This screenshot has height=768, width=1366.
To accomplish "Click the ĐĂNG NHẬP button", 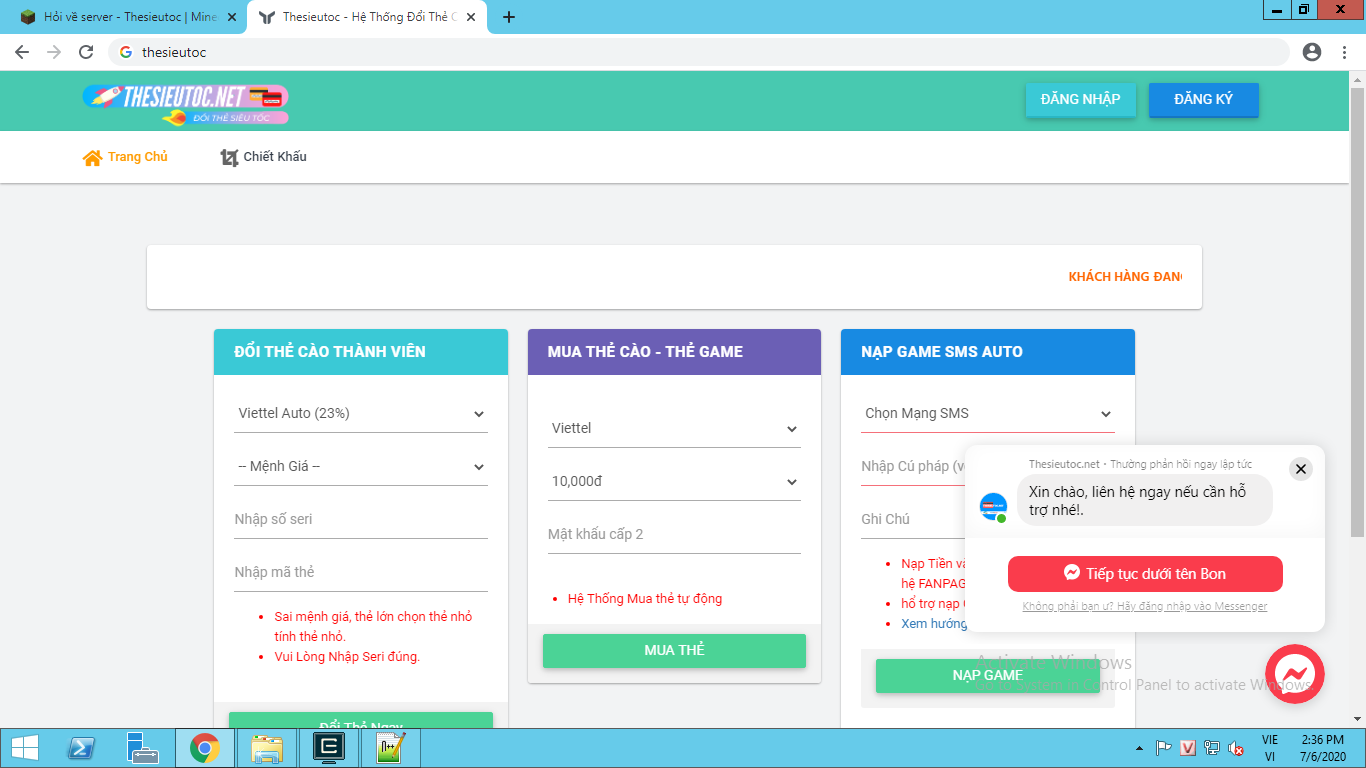I will coord(1080,99).
